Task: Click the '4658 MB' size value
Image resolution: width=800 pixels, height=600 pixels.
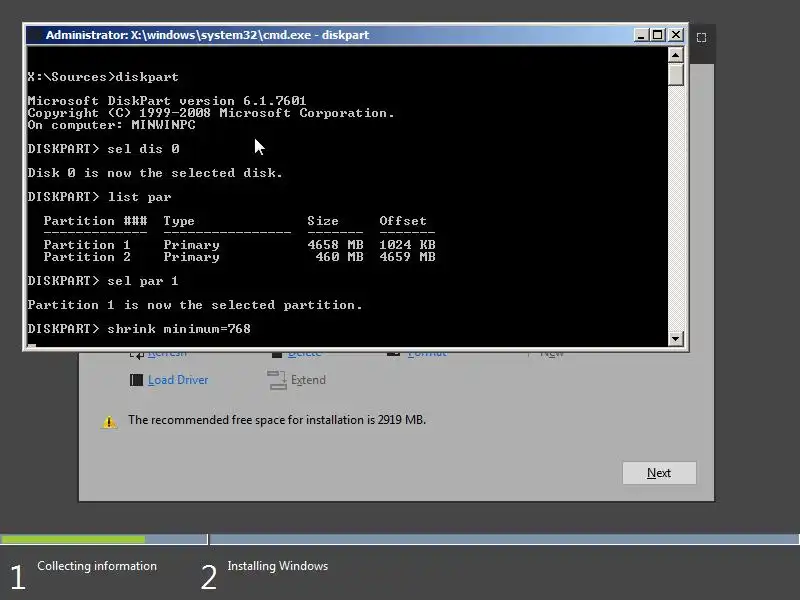Action: 335,245
